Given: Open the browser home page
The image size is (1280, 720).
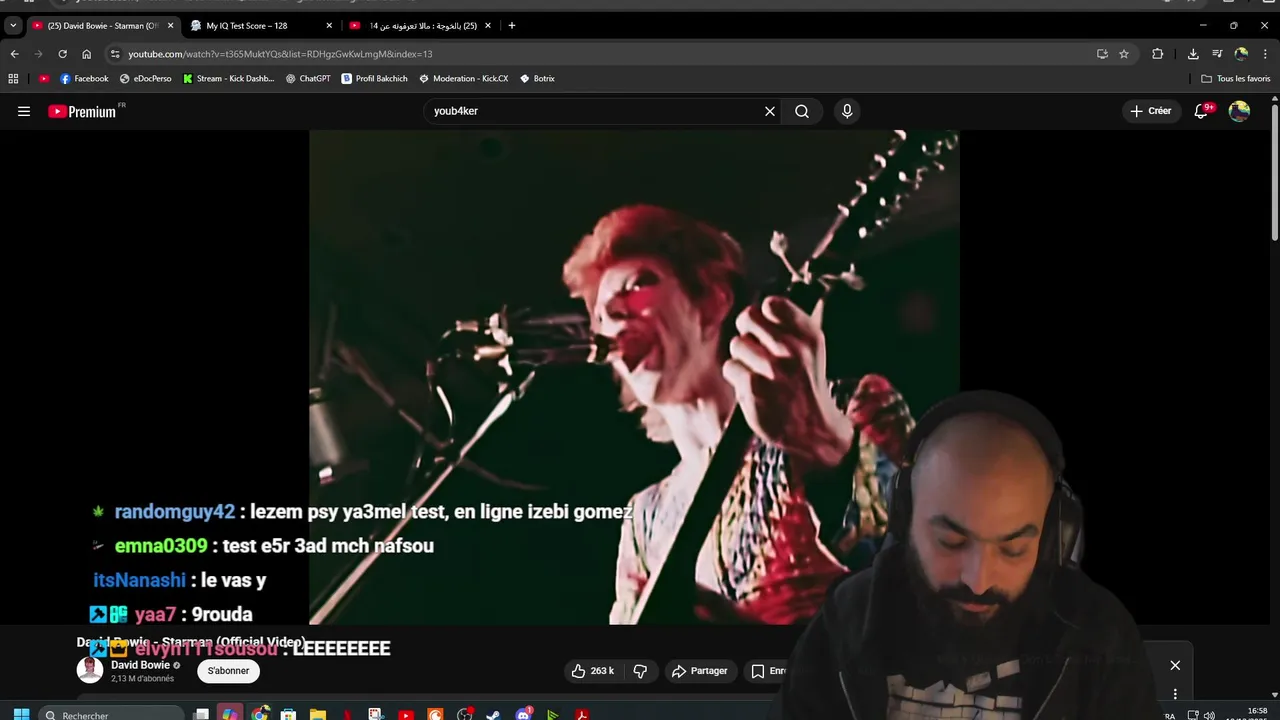Looking at the screenshot, I should [x=86, y=54].
